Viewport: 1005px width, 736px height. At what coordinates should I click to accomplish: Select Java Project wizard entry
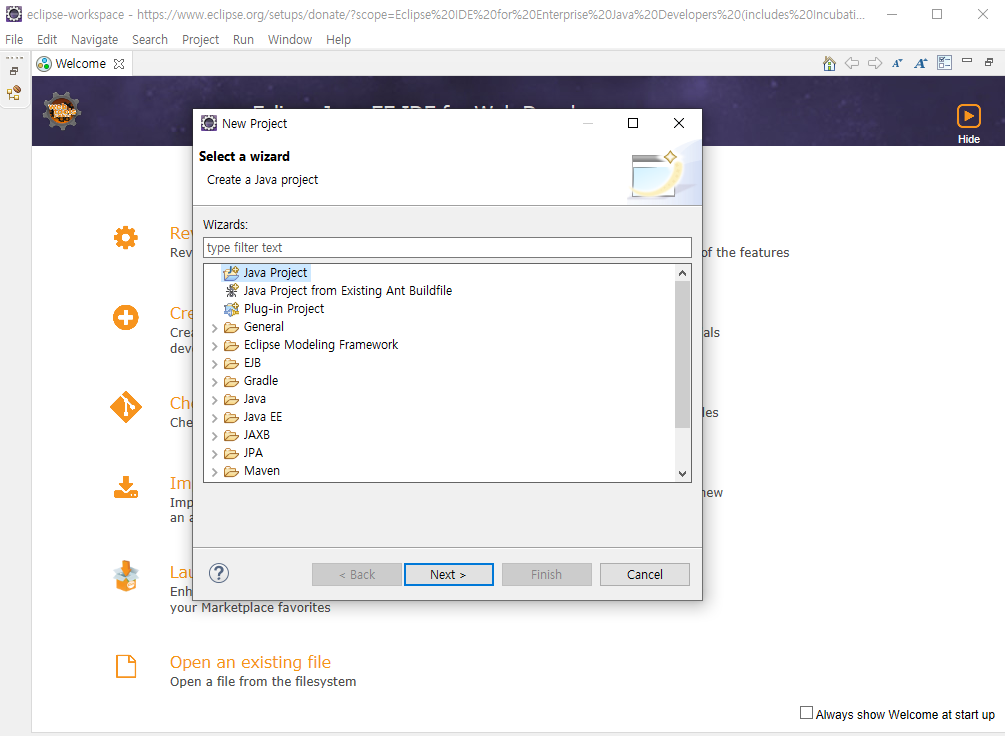[x=265, y=272]
